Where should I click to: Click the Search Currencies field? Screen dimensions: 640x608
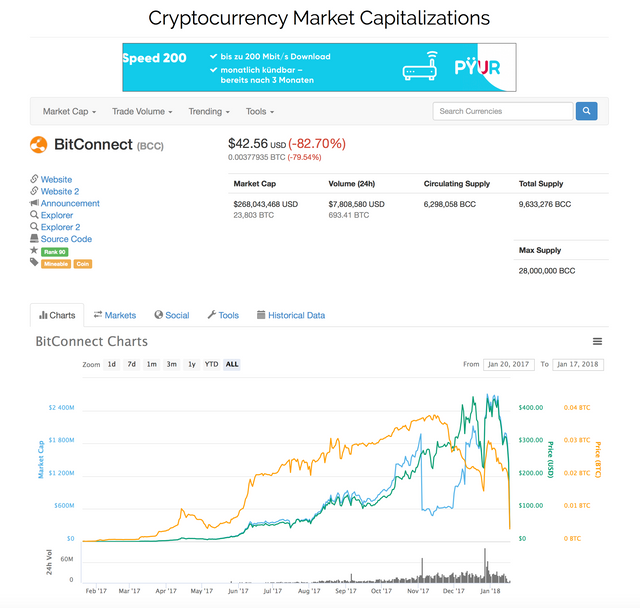[503, 111]
